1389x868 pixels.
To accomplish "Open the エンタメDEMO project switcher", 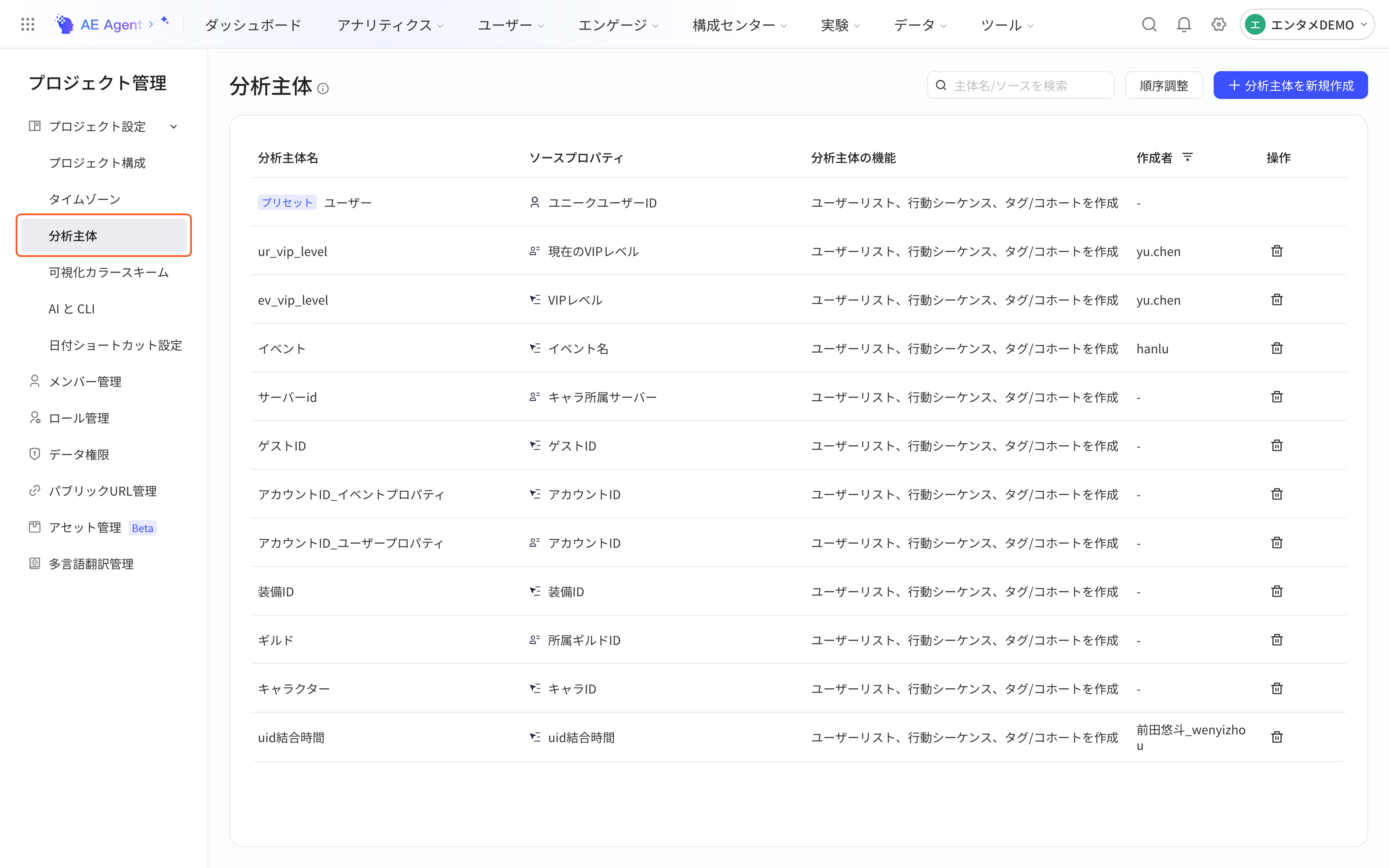I will tap(1307, 25).
